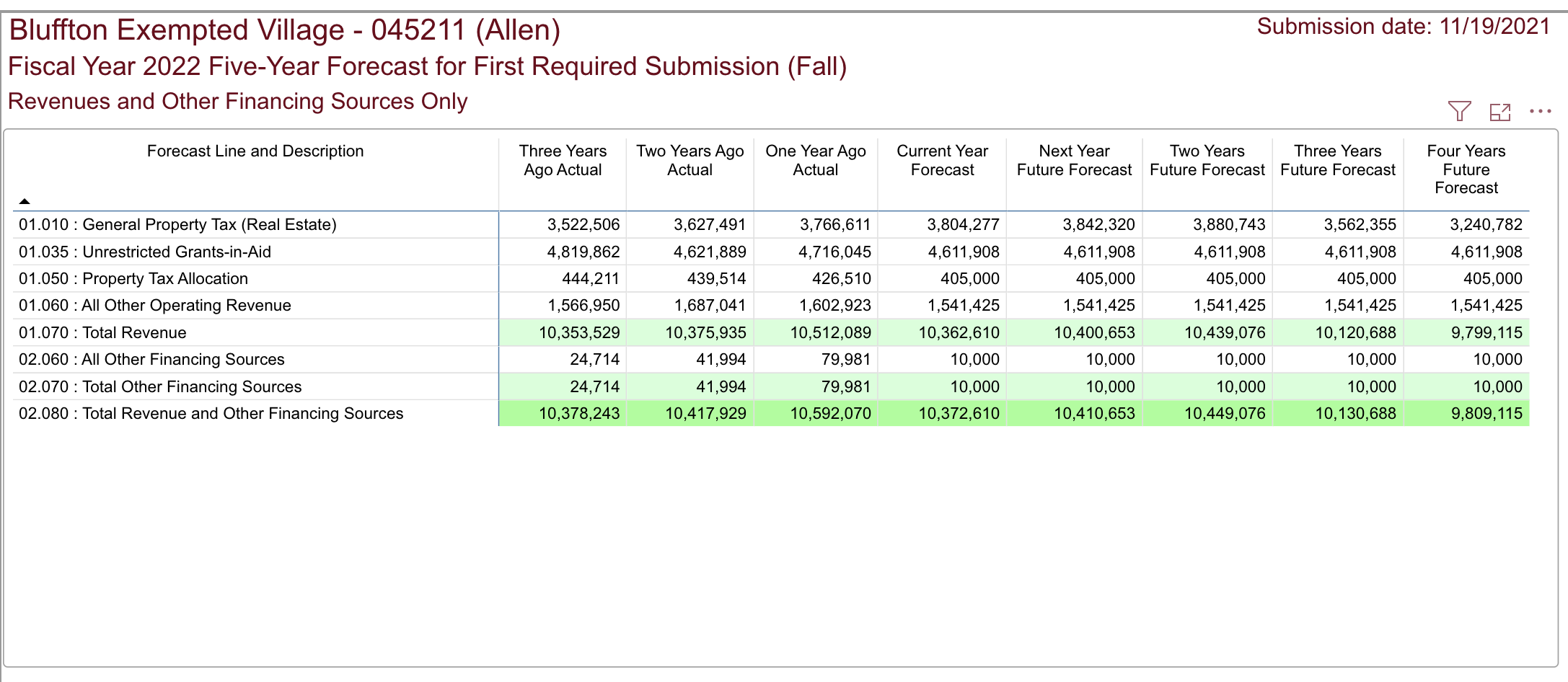
Task: Click the grand total value 10,449,076
Action: [1225, 413]
